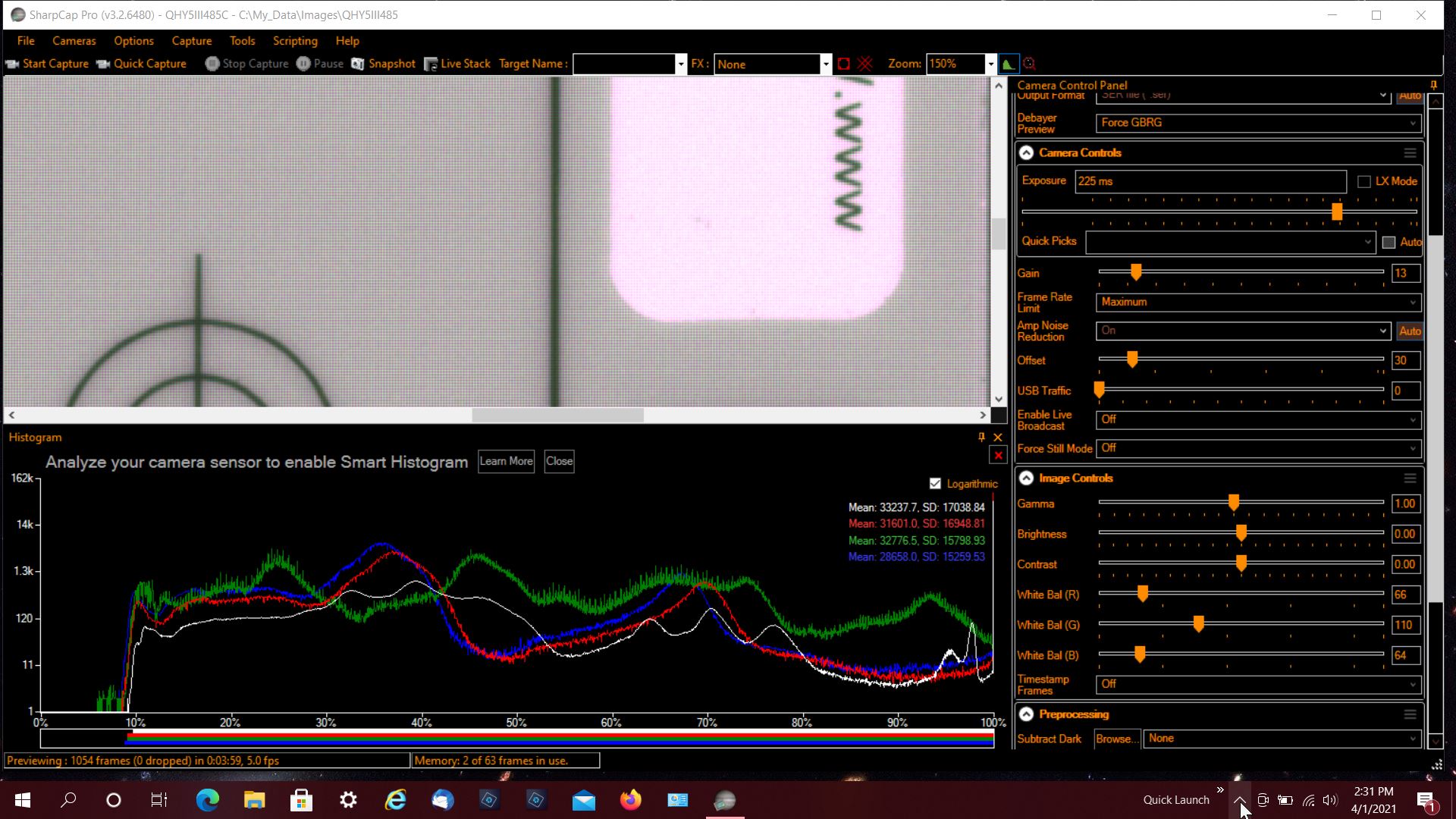Open the Help menu
The image size is (1456, 819).
point(347,41)
